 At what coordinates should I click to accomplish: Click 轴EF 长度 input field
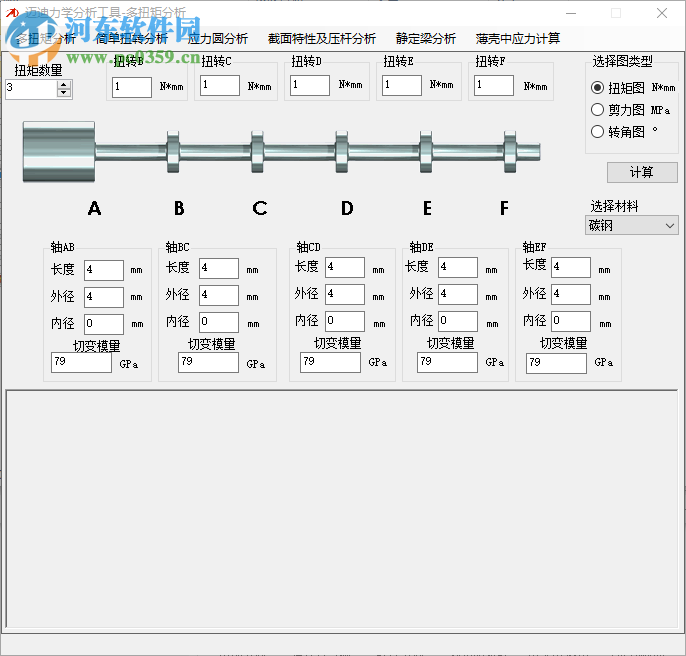pyautogui.click(x=570, y=267)
